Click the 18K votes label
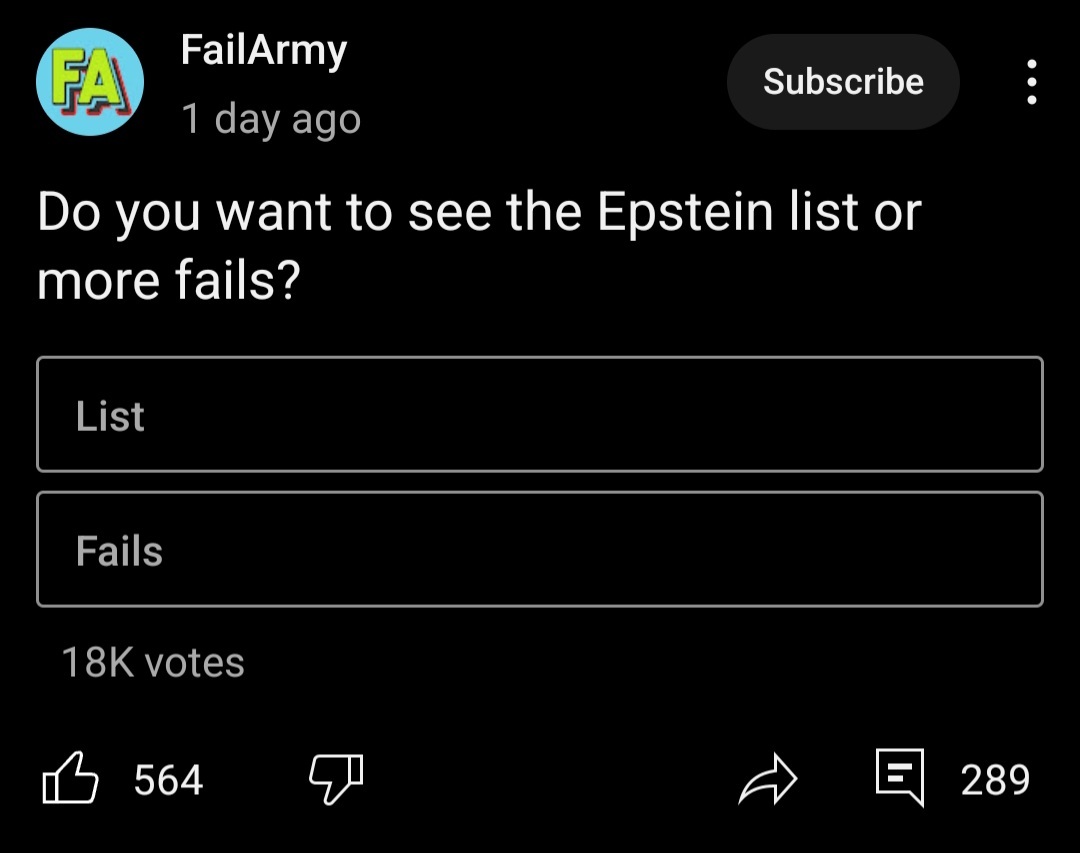This screenshot has width=1080, height=853. 153,662
